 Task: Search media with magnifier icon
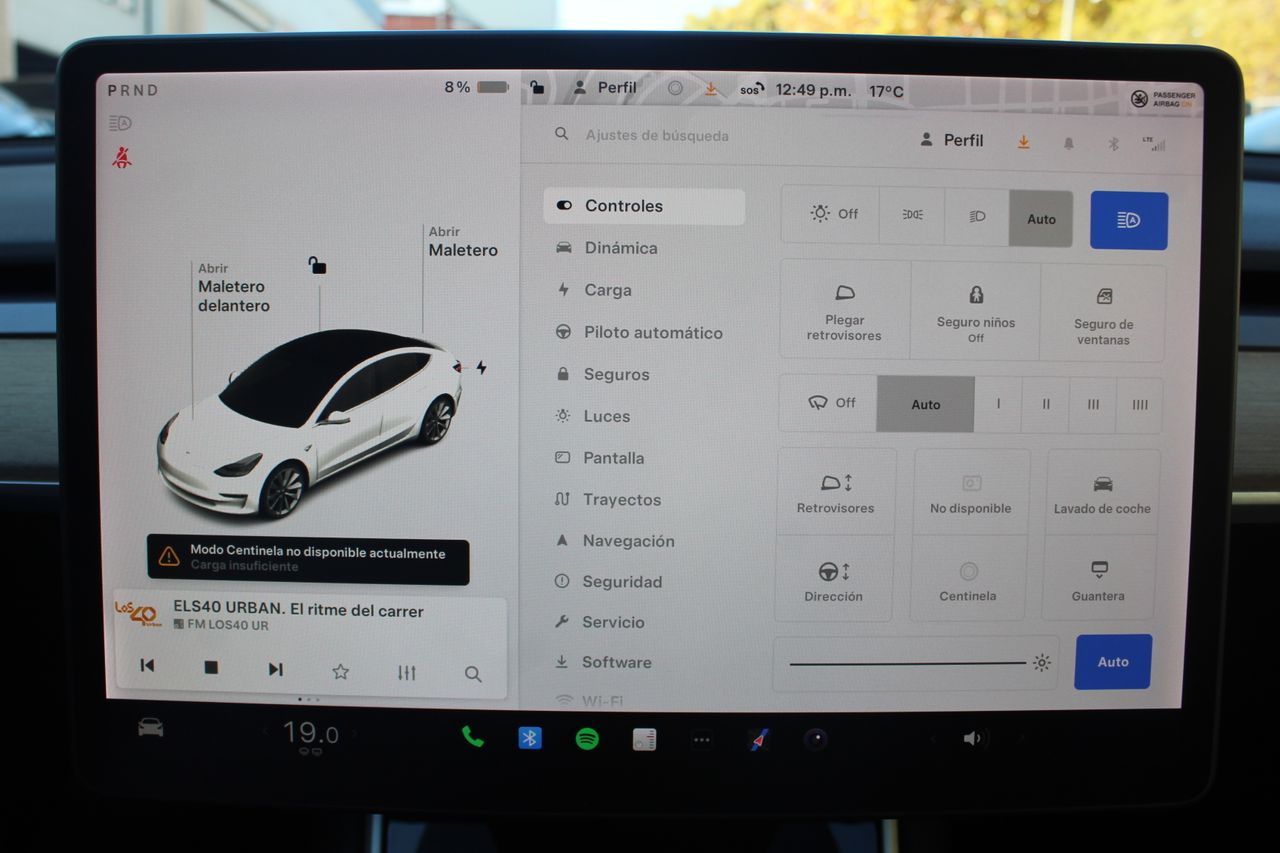[473, 674]
